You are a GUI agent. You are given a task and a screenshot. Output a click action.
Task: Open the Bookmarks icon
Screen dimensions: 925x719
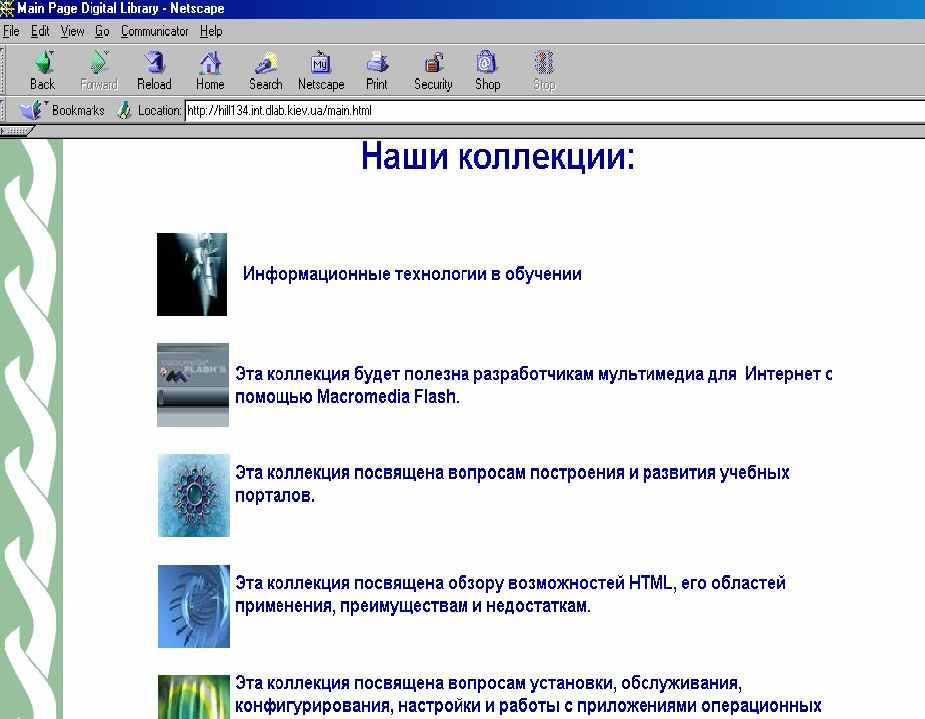(x=31, y=110)
